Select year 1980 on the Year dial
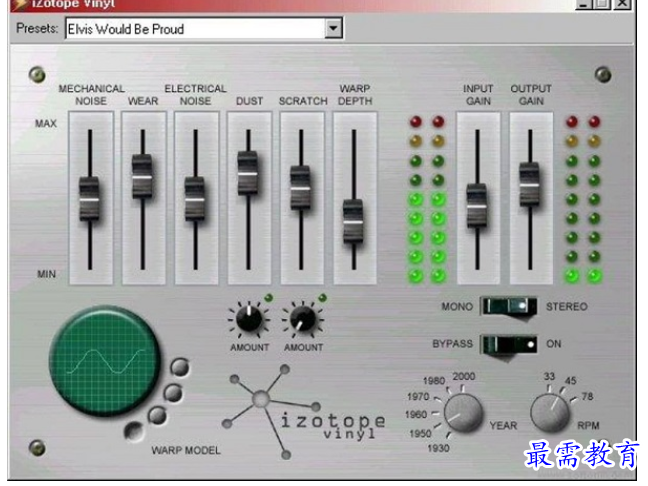 pyautogui.click(x=434, y=381)
